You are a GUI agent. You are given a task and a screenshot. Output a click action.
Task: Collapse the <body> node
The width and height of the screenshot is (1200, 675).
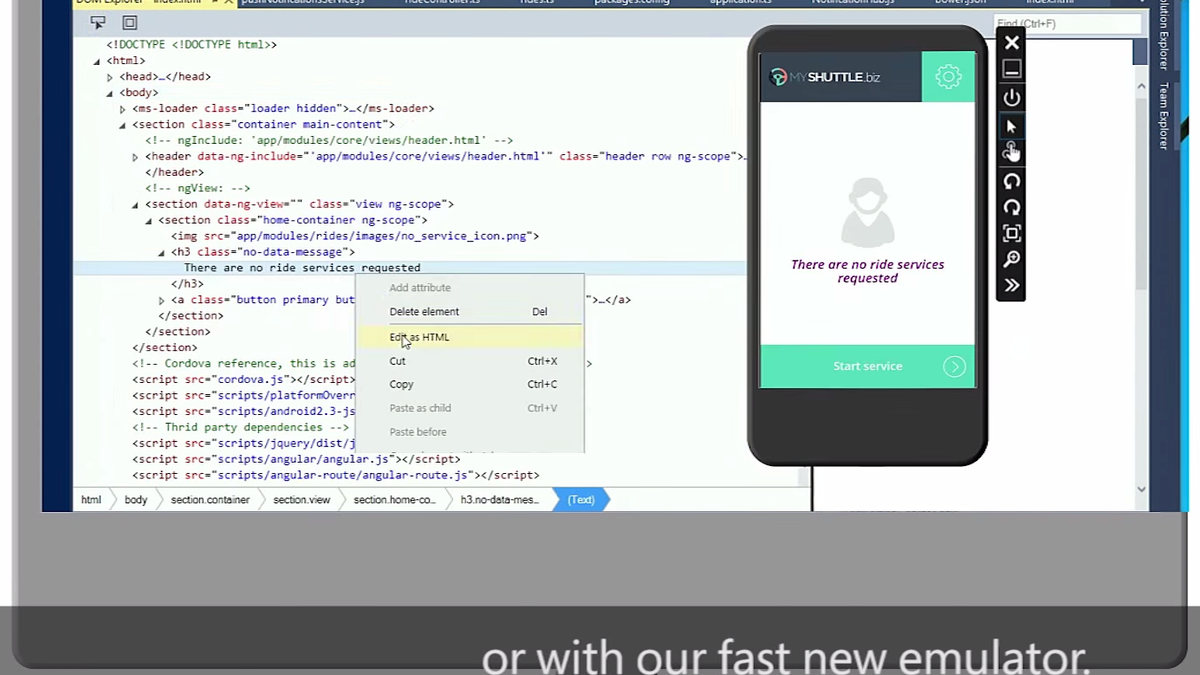click(111, 93)
